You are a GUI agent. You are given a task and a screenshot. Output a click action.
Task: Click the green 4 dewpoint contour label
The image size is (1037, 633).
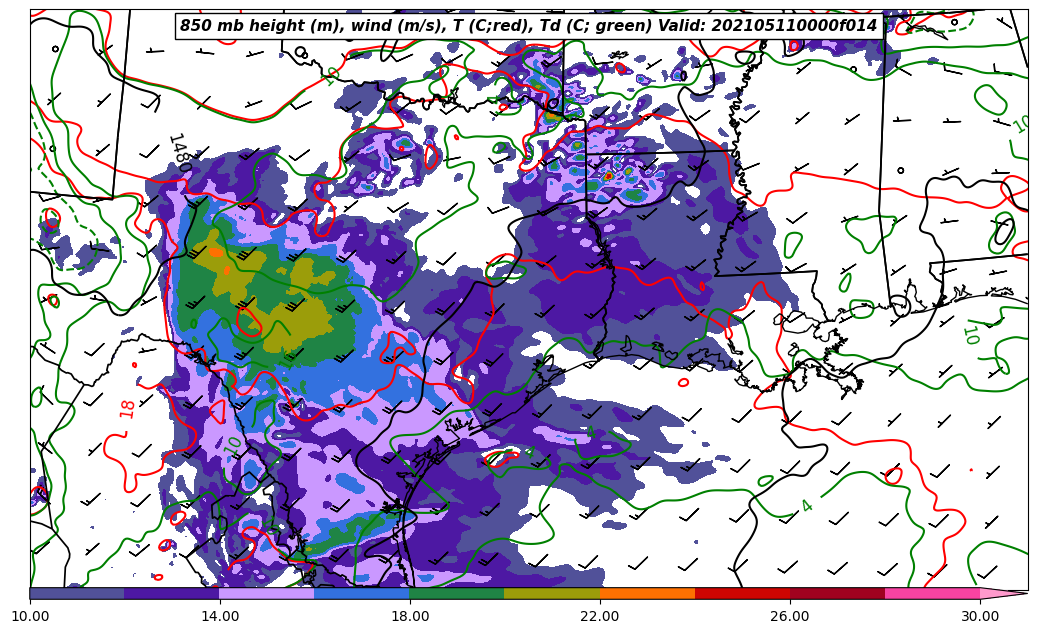[807, 506]
